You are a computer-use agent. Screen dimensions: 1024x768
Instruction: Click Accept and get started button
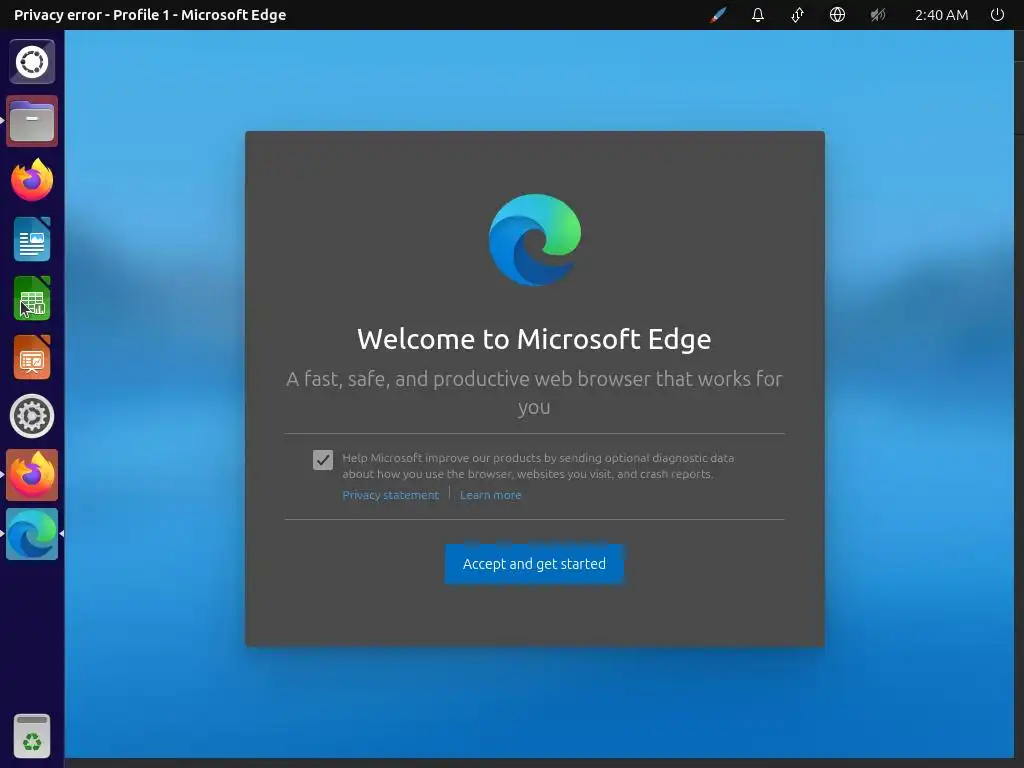click(534, 564)
